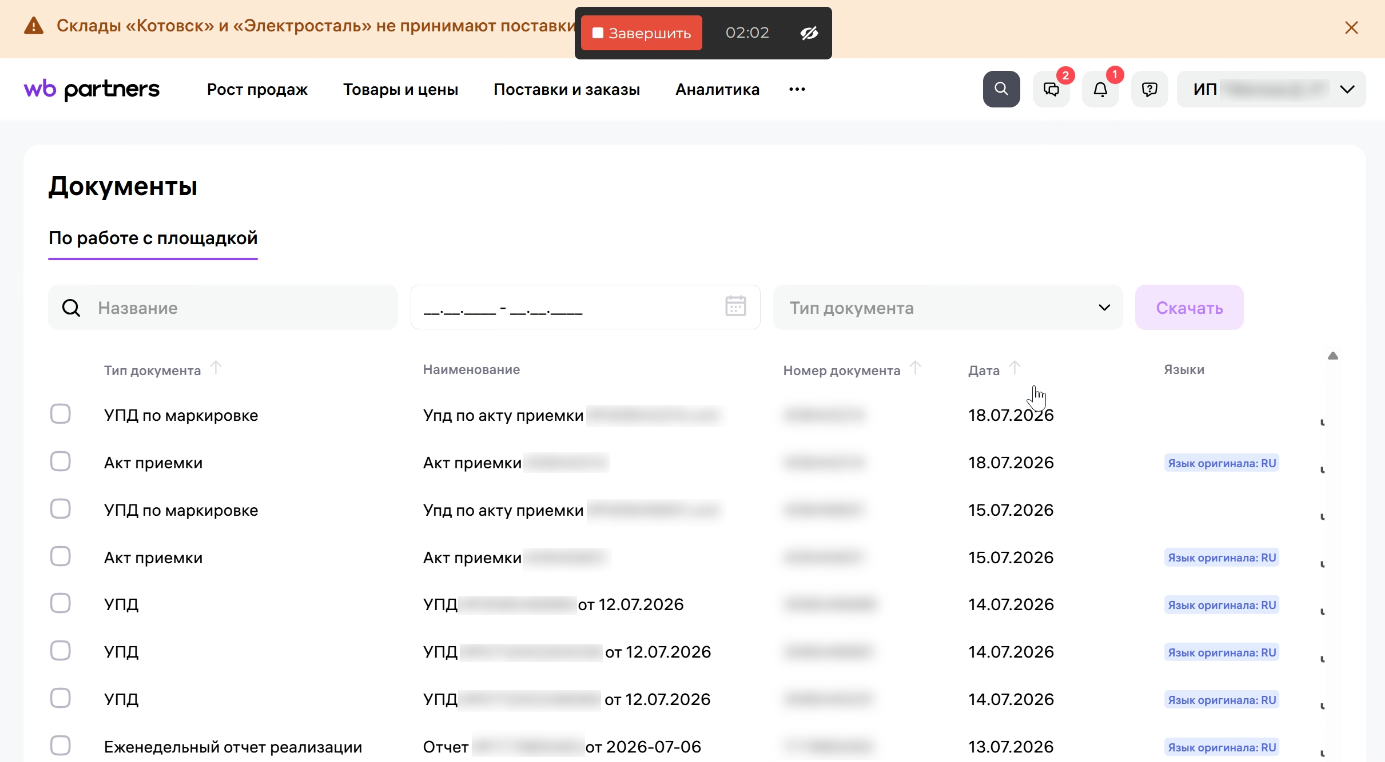The height and width of the screenshot is (762, 1385).
Task: Click the calendar icon in date field
Action: pos(736,306)
